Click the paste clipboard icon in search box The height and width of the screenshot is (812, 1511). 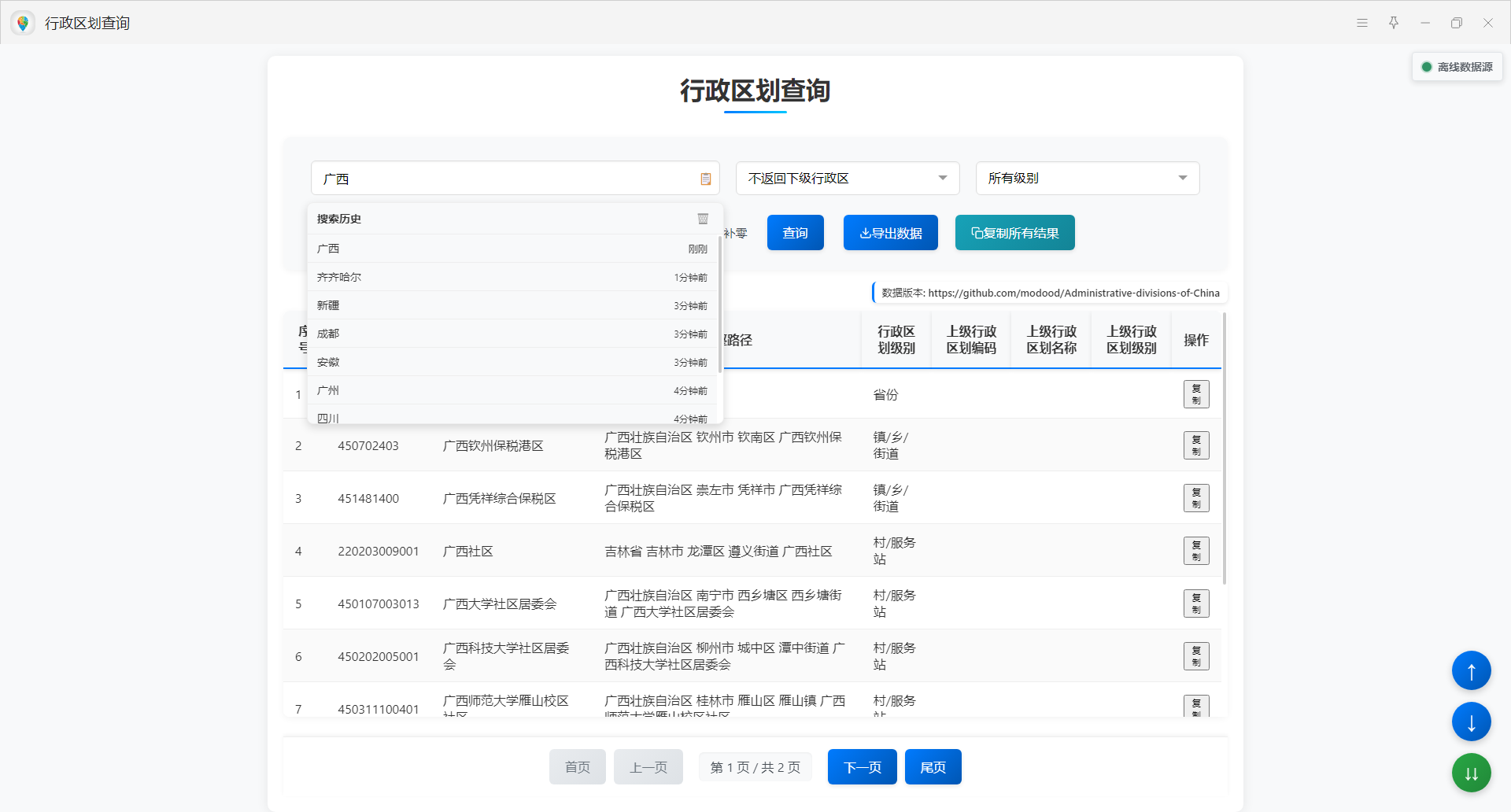click(x=706, y=179)
